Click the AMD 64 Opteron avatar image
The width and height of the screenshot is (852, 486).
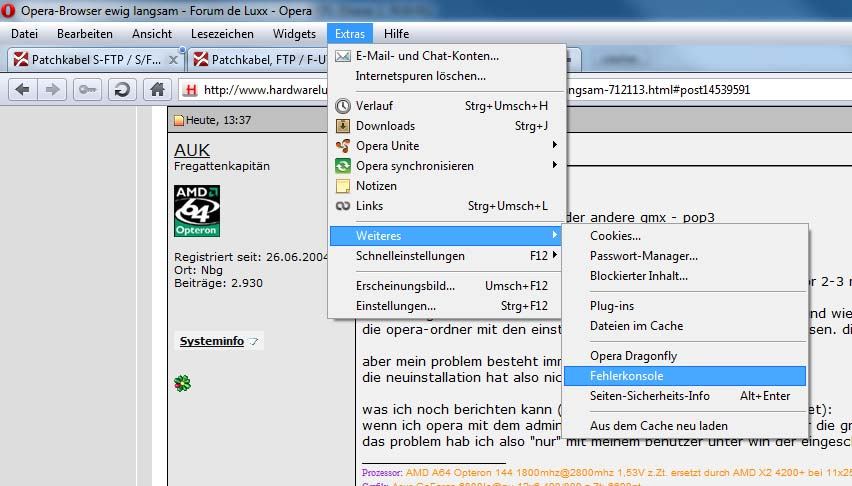pos(197,211)
